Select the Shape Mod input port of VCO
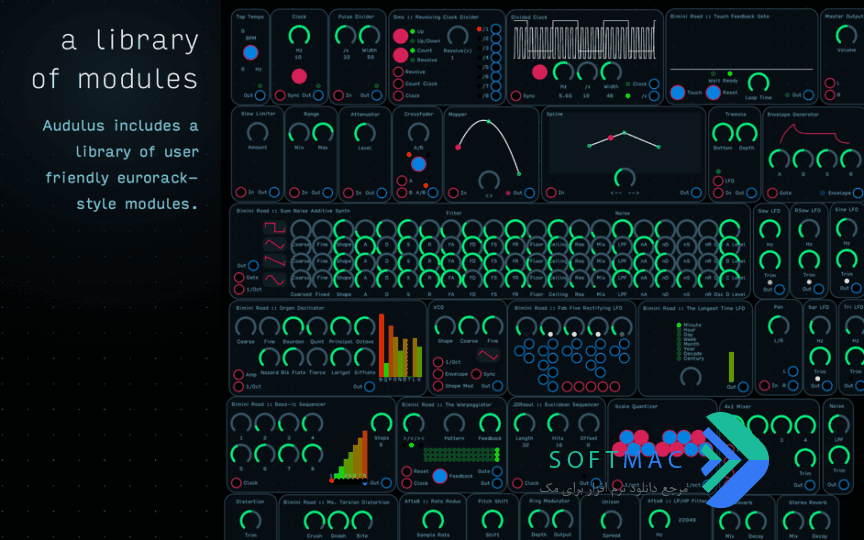 tap(438, 386)
